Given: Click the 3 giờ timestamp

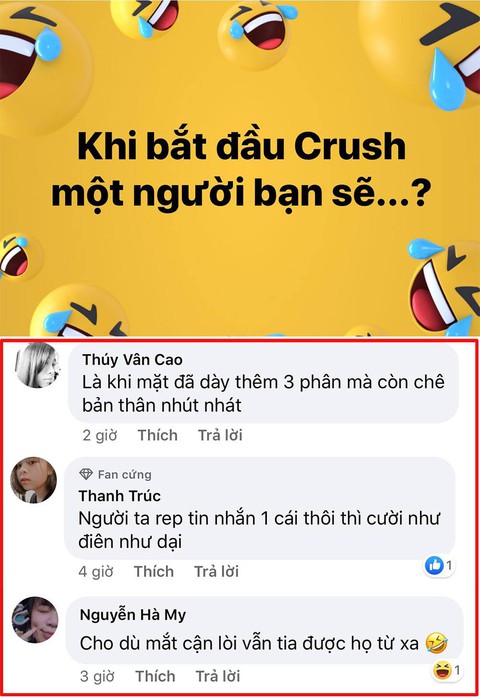Looking at the screenshot, I should pos(97,676).
